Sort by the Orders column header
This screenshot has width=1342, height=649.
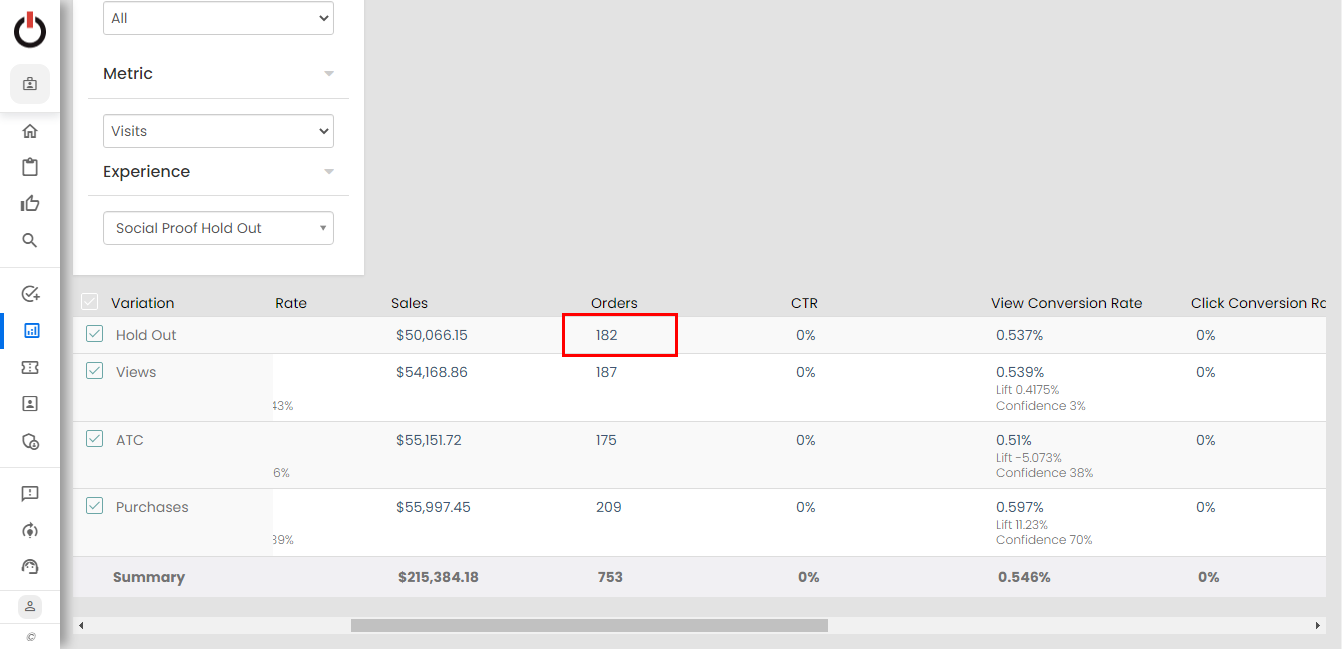coord(614,303)
